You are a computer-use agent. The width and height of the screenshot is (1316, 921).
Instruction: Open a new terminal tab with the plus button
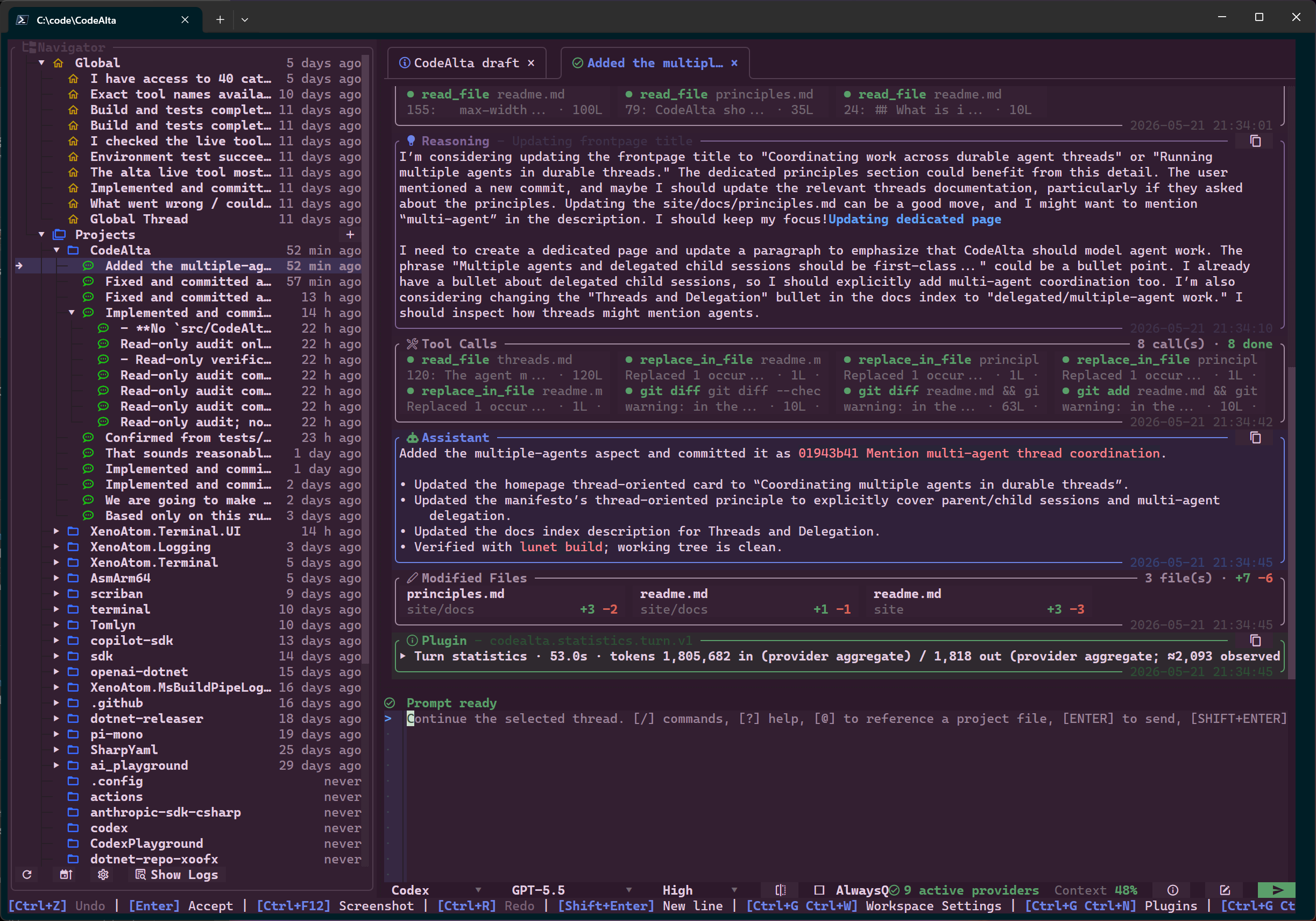(x=220, y=19)
